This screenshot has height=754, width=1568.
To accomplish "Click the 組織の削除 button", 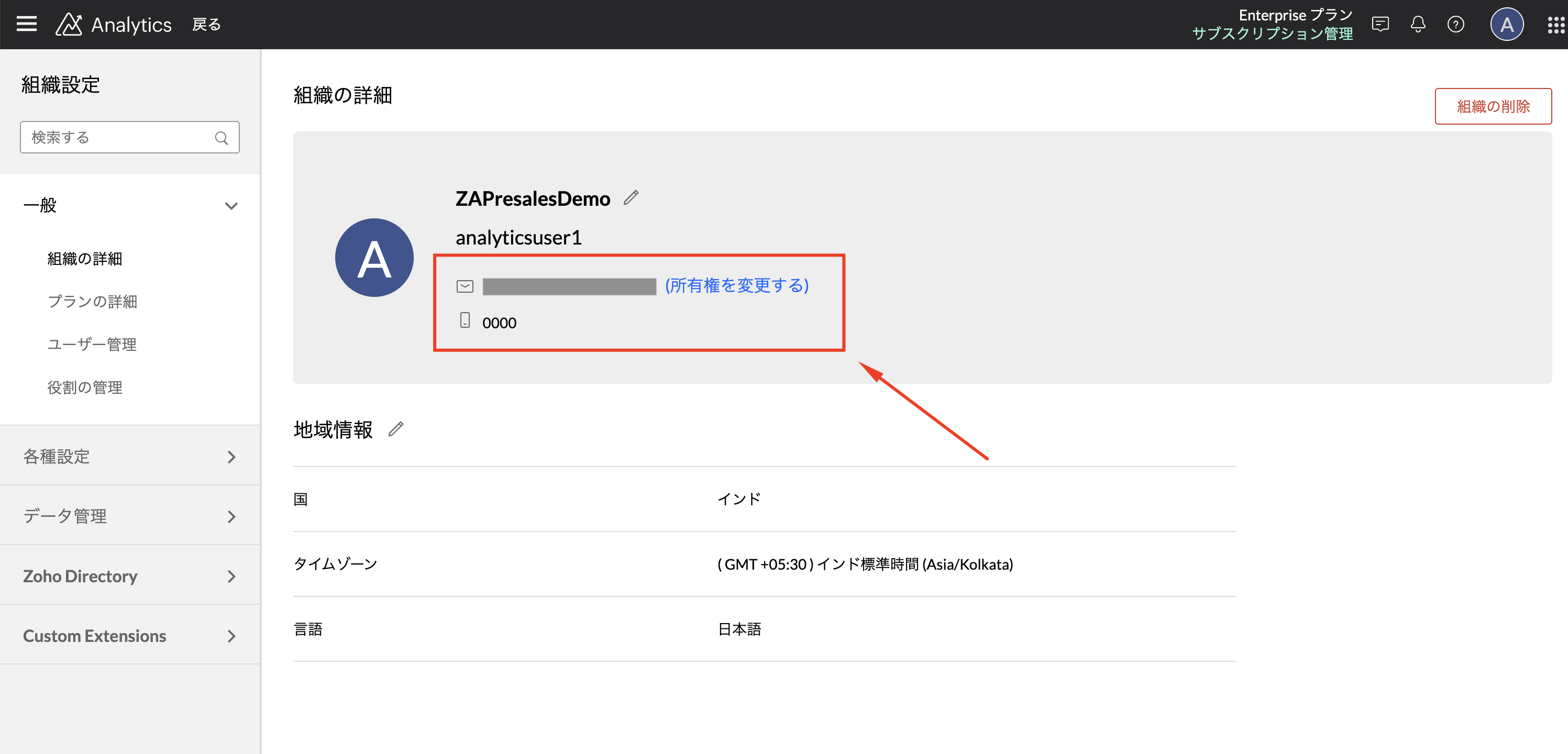I will point(1493,106).
